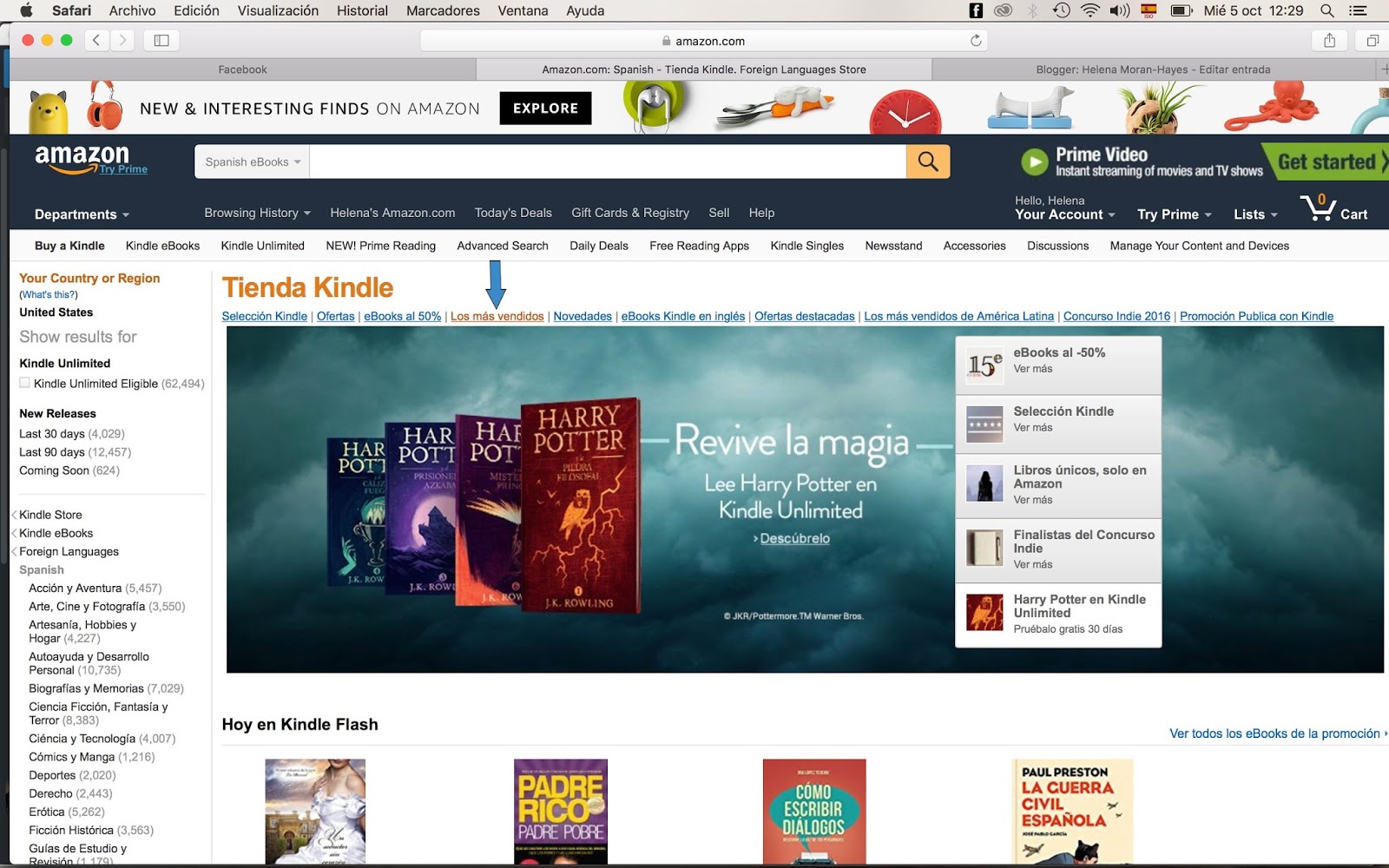Go back to Kindle Store category
This screenshot has height=868, width=1389.
tap(50, 515)
